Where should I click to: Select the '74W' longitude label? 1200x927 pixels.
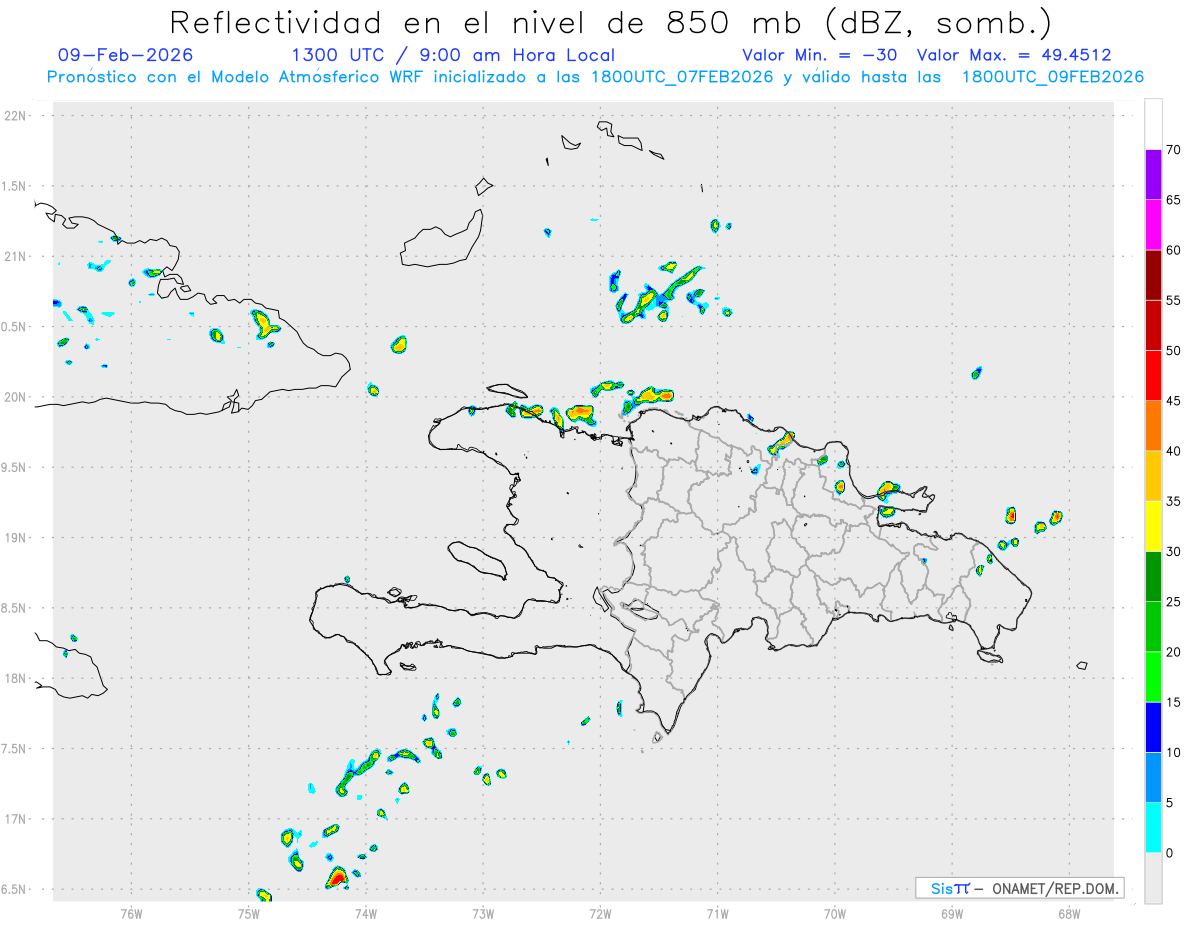(366, 913)
